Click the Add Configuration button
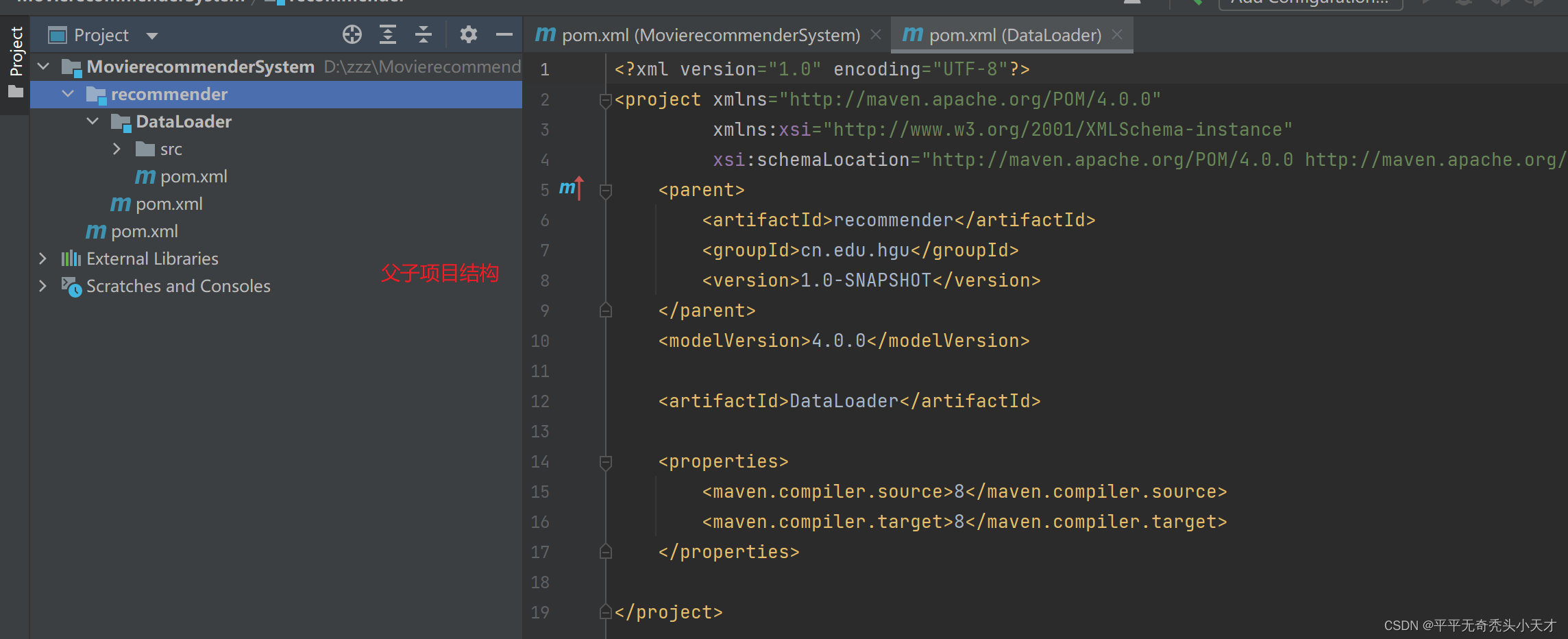Image resolution: width=1568 pixels, height=639 pixels. (x=1310, y=3)
